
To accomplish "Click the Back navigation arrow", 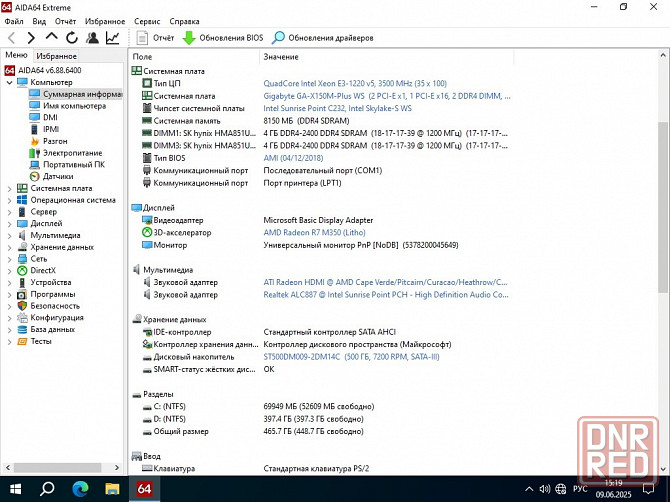I will pos(12,38).
